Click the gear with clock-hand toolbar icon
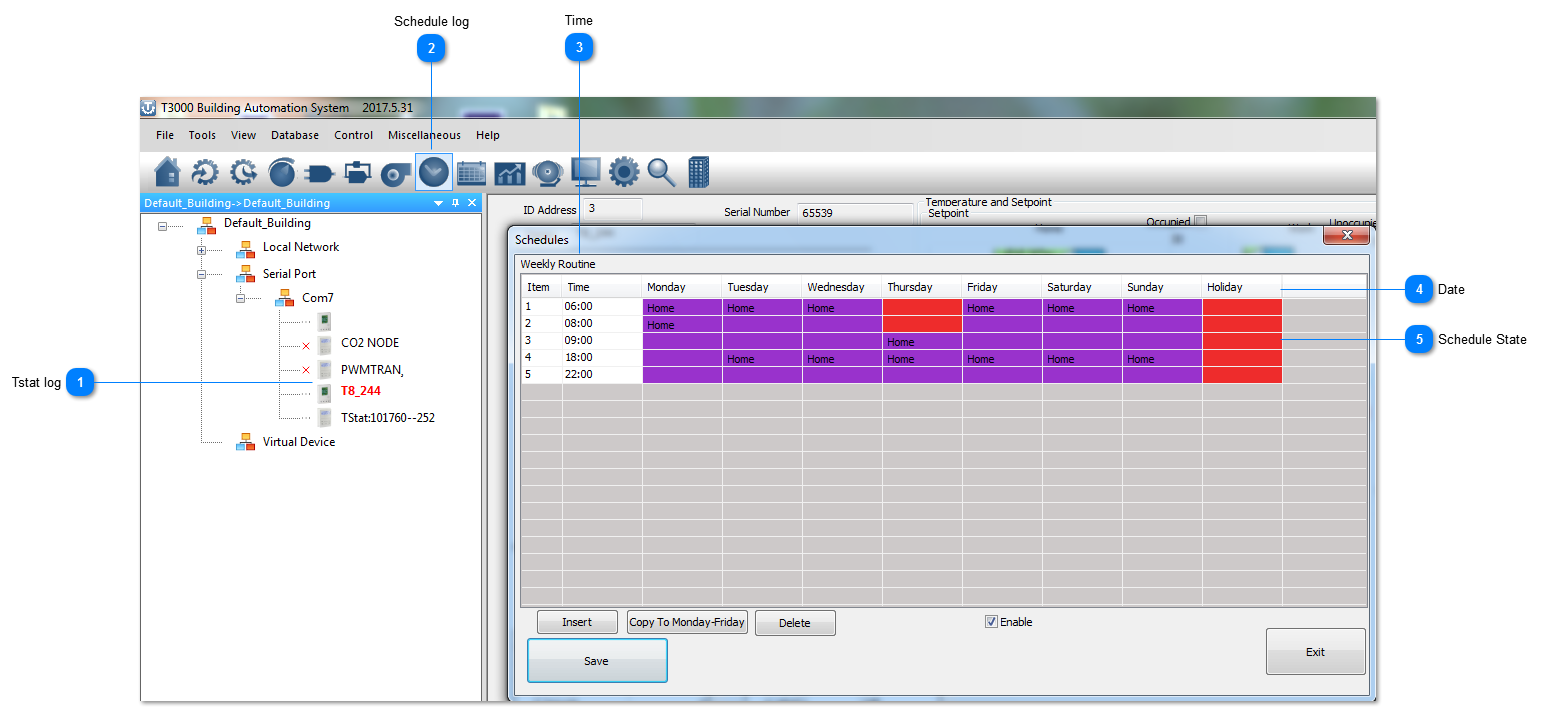 tap(243, 172)
